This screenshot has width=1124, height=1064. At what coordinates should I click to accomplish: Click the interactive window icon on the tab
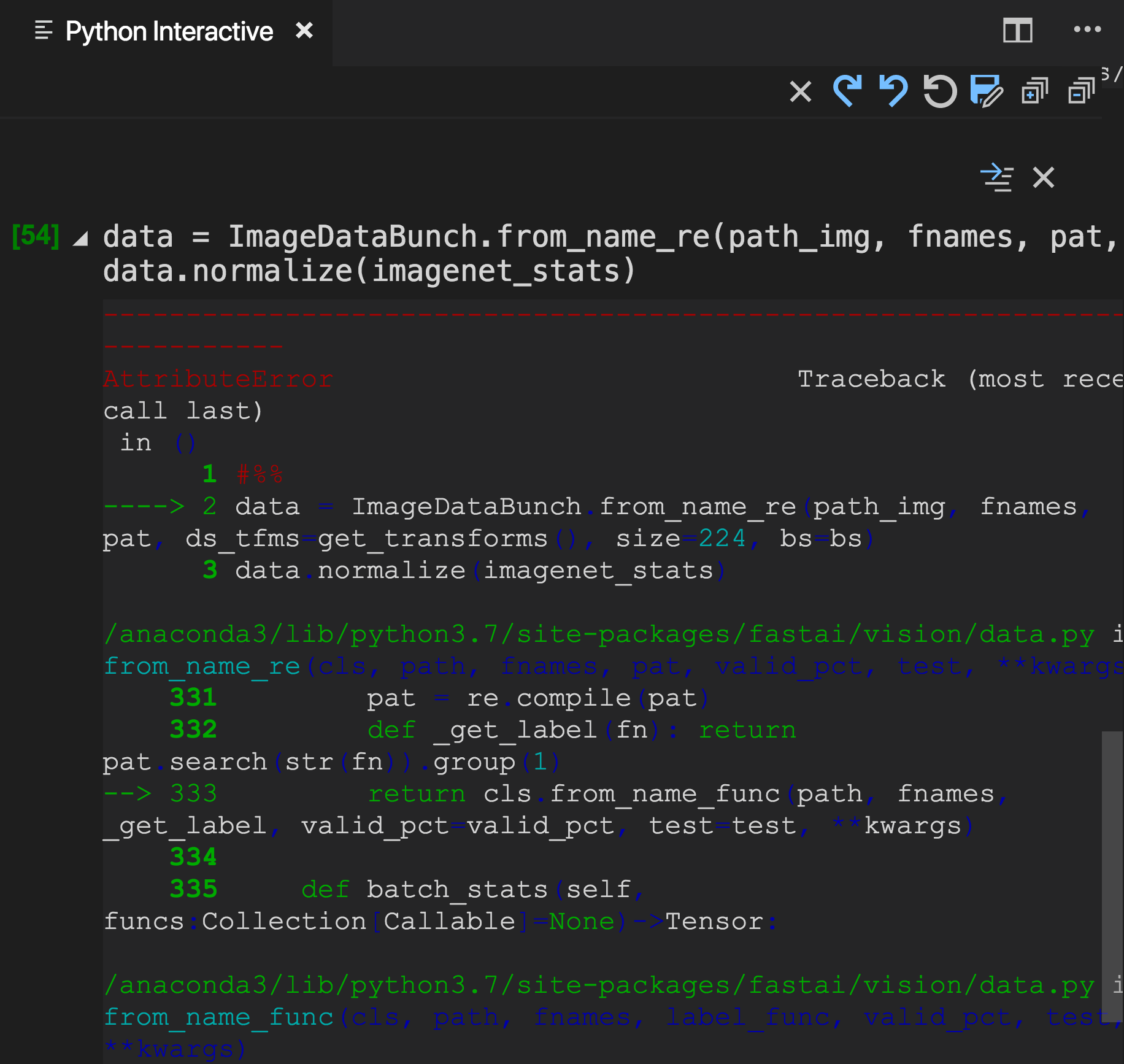coord(42,29)
